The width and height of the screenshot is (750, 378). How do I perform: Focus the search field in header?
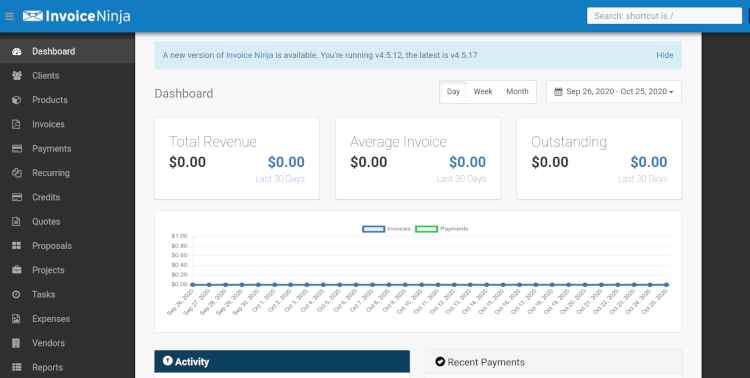coord(664,16)
